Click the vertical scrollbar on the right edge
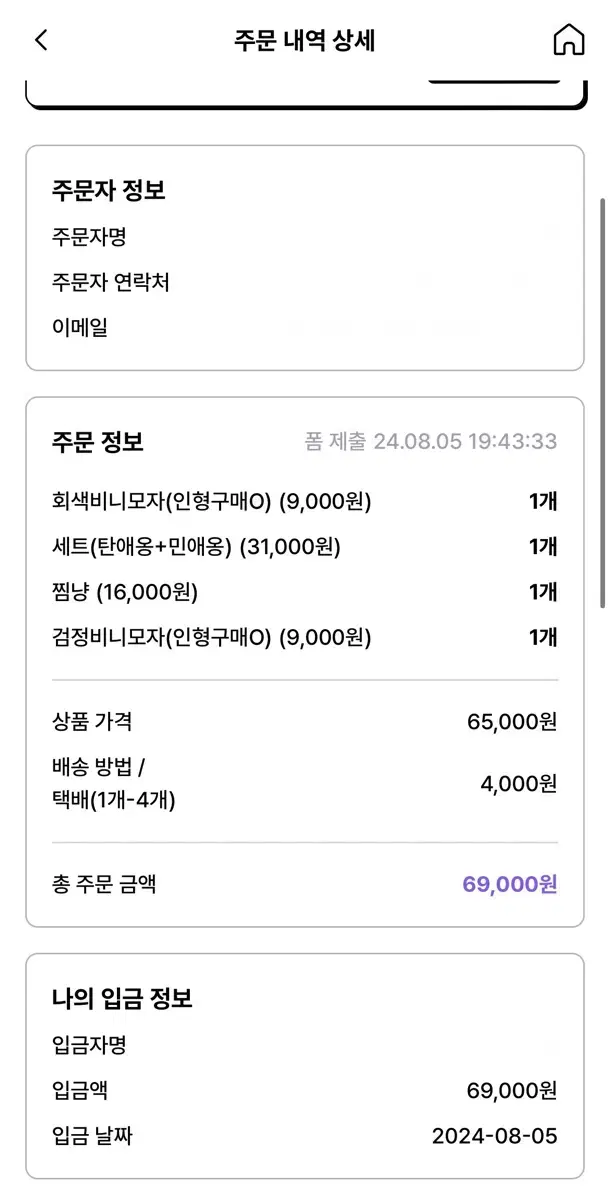This screenshot has height=1200, width=610. click(602, 402)
